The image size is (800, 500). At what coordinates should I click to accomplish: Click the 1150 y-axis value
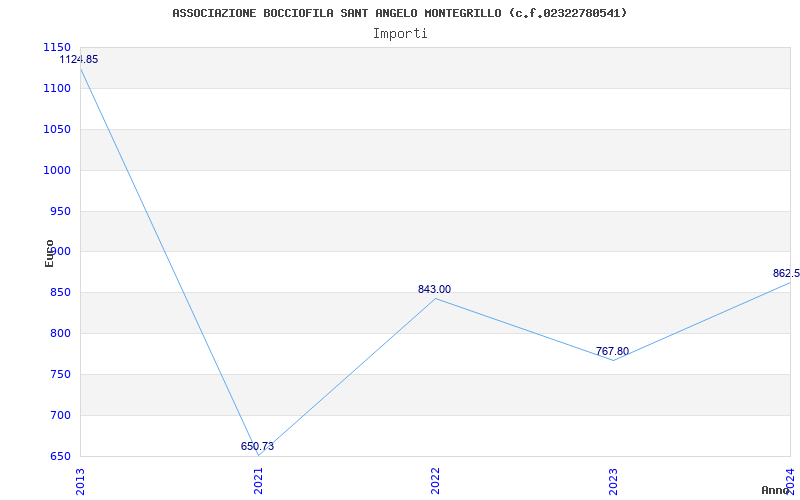point(57,47)
